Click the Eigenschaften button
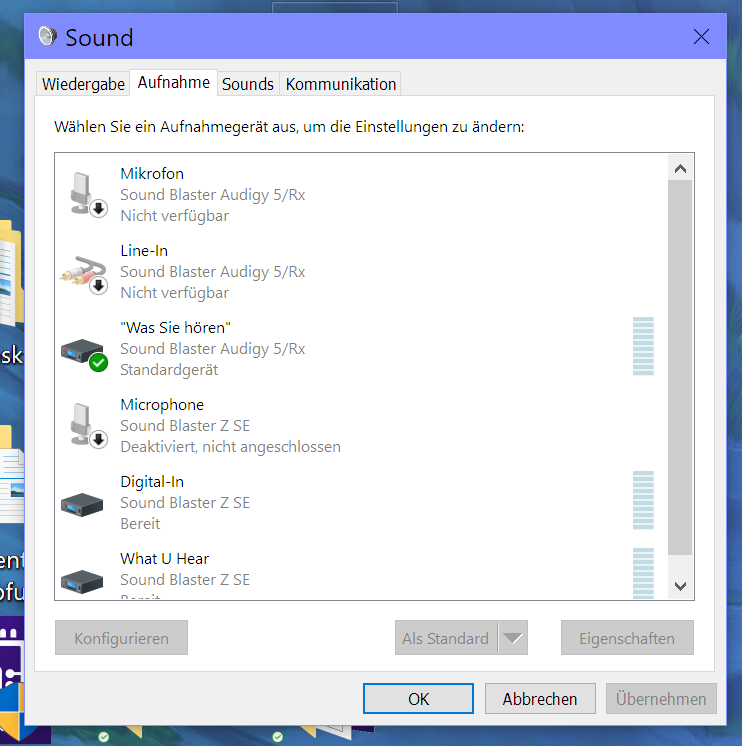The width and height of the screenshot is (742, 746). [x=627, y=638]
